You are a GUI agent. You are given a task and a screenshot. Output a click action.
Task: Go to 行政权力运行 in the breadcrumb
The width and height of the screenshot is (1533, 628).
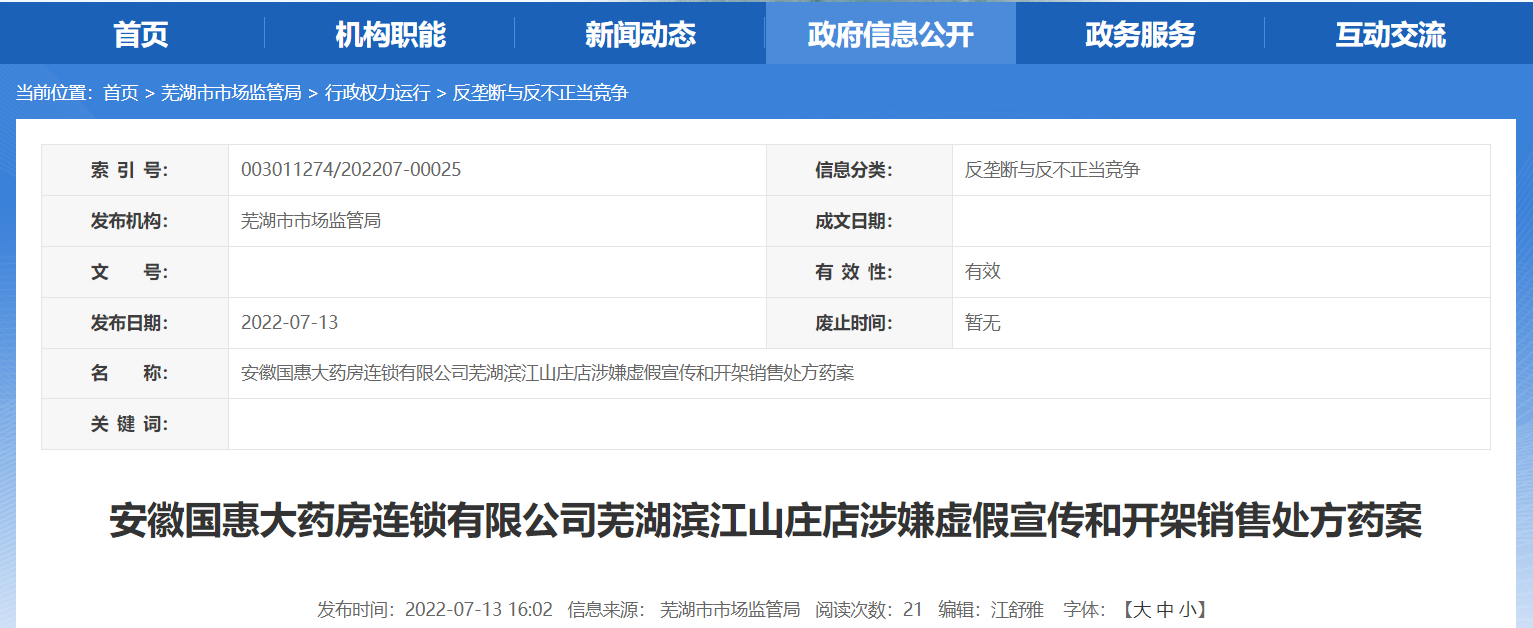(x=377, y=93)
